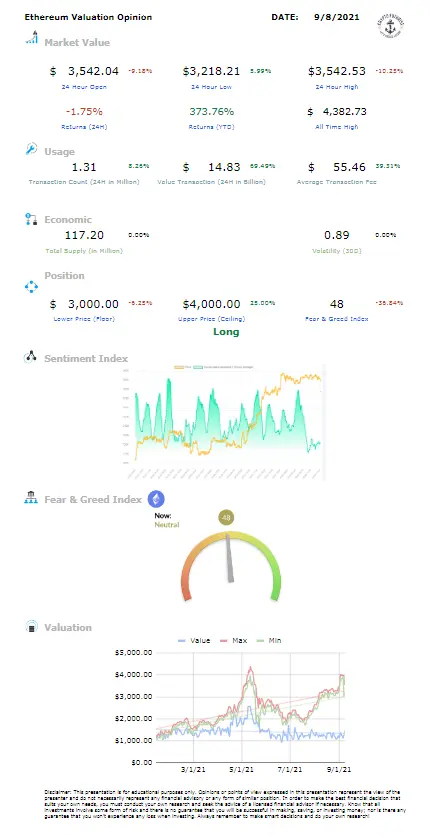Click the Economic section icon
430x840 pixels.
click(31, 219)
